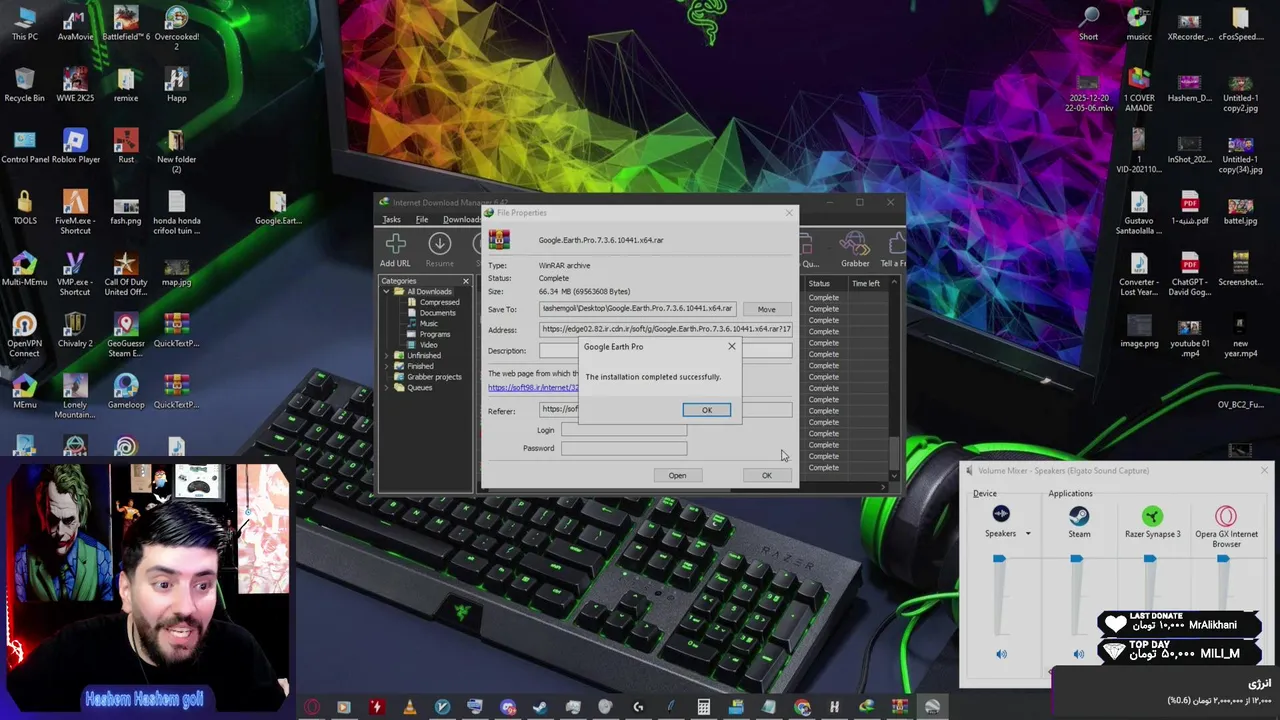Open the soft98.ir web page link
Screen dimensions: 1280x720
point(533,388)
